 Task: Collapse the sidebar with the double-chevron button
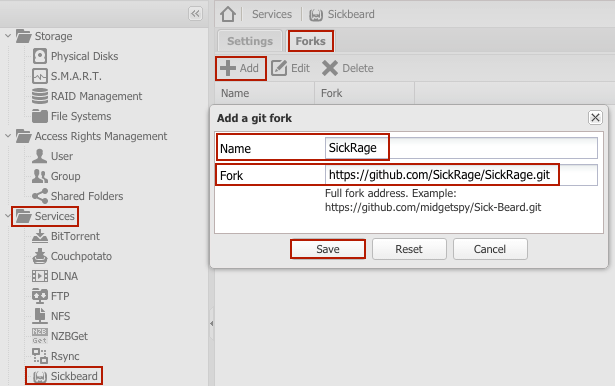195,14
